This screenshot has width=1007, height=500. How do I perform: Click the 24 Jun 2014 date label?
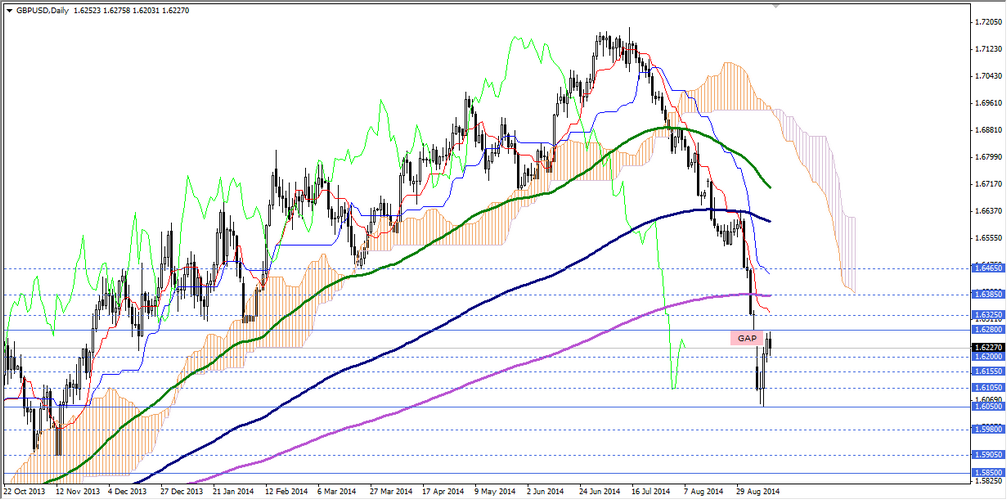(602, 491)
